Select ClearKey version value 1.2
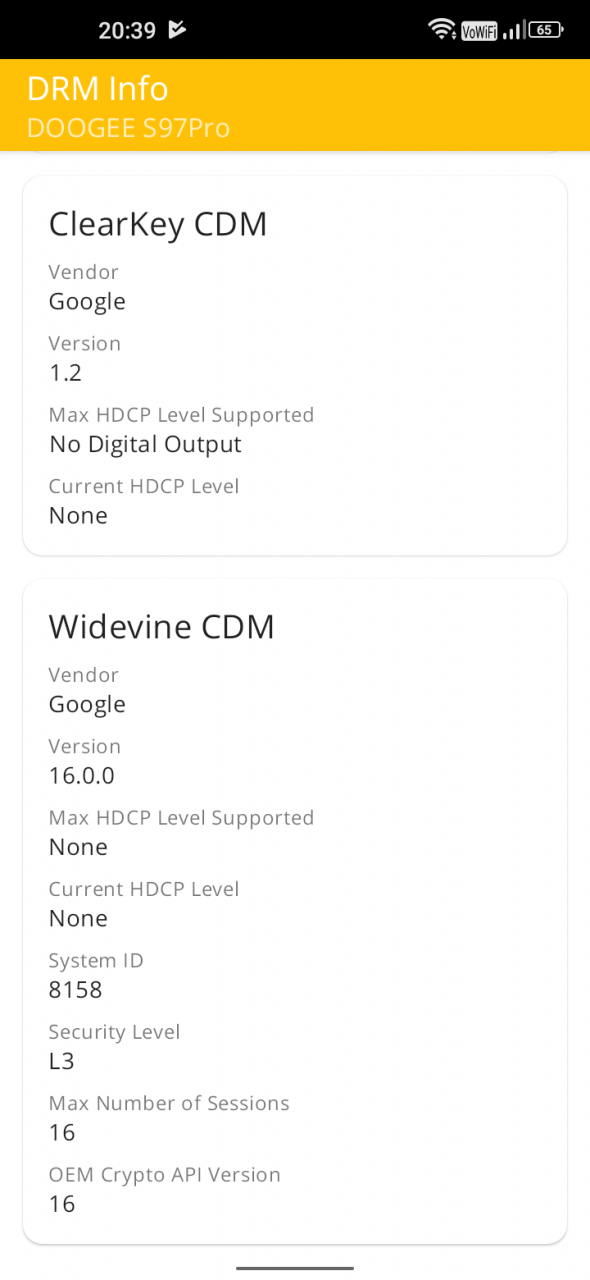 (x=65, y=373)
